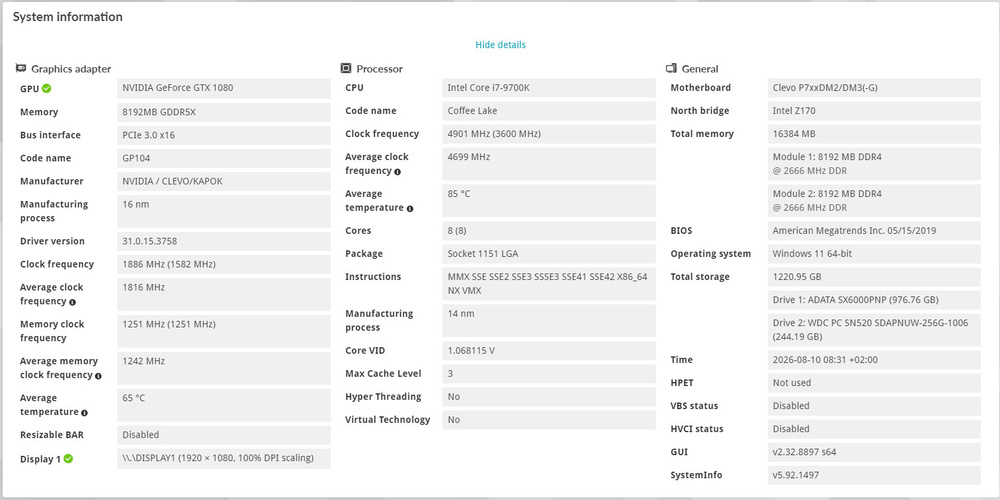Select the GUI version v2.32.8897 s64

(874, 452)
